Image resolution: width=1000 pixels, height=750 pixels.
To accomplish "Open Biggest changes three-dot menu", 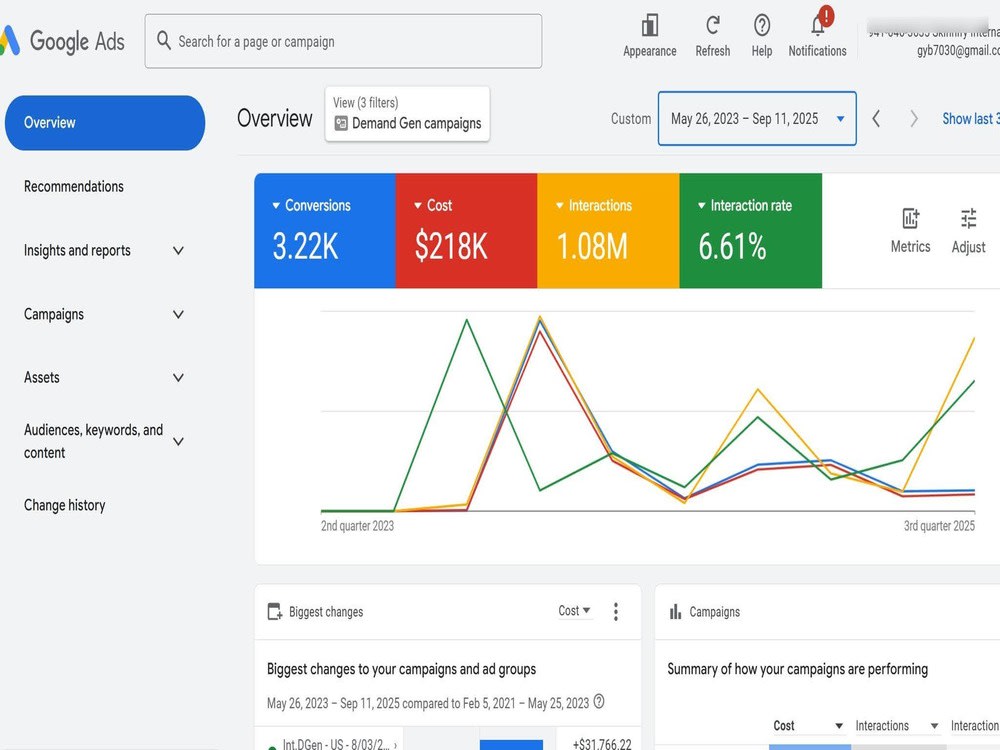I will 615,612.
